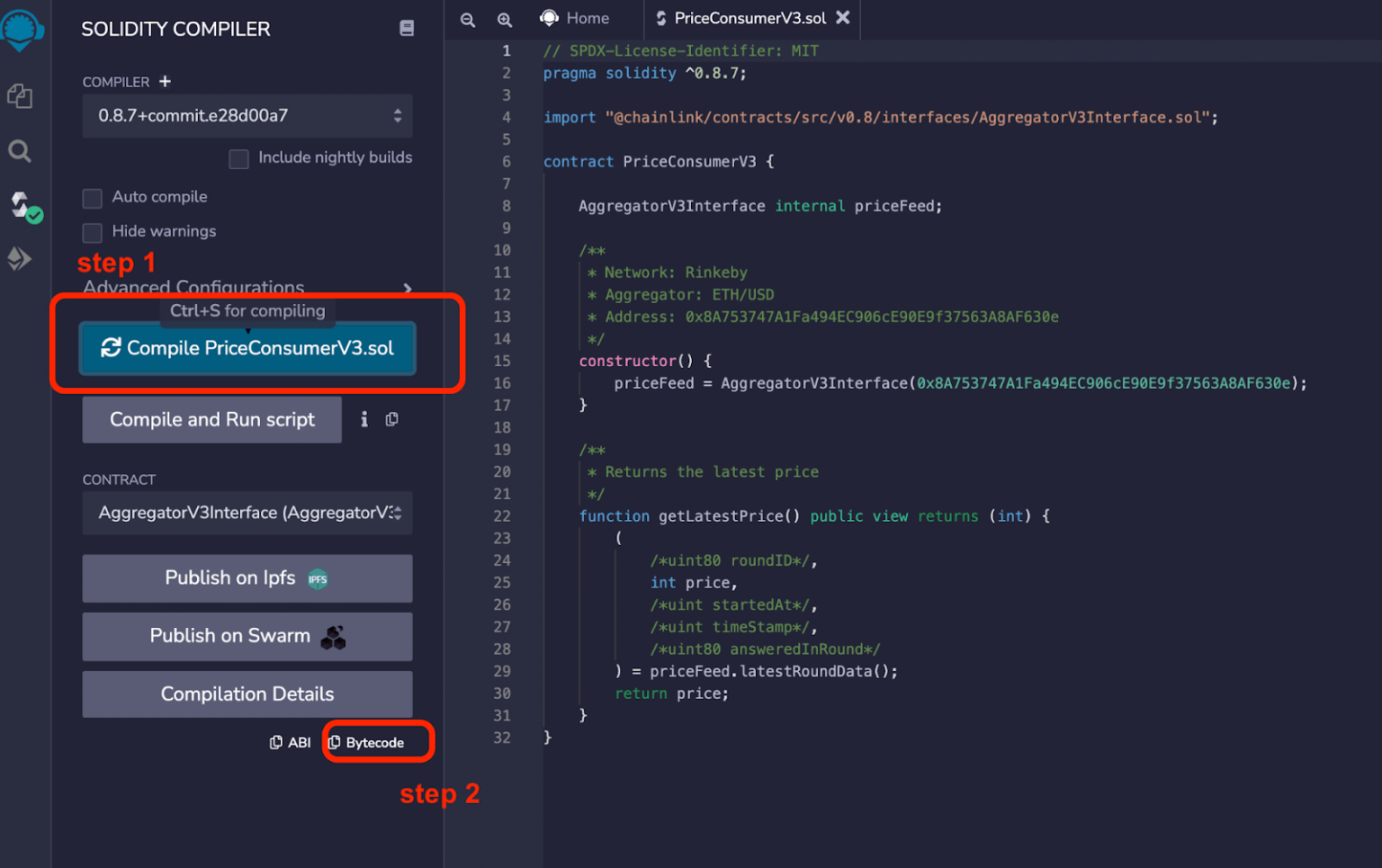Click the plus icon to add a compiler
Viewport: 1382px width, 868px height.
[165, 81]
